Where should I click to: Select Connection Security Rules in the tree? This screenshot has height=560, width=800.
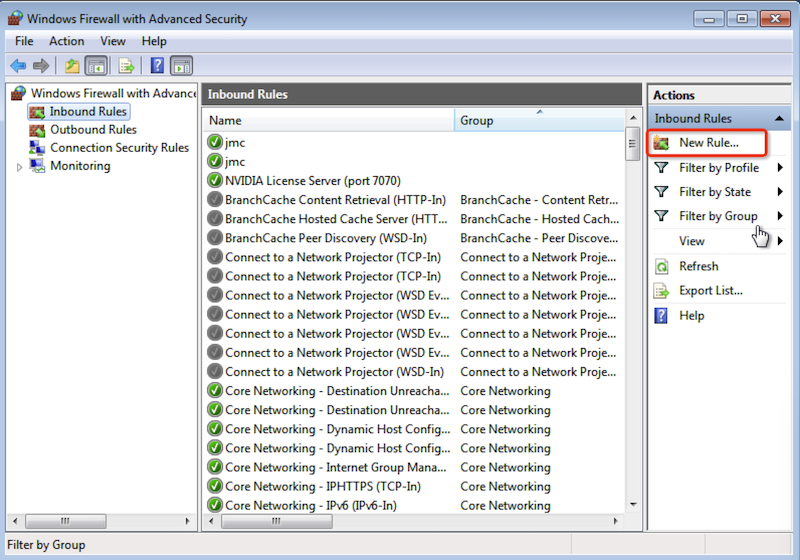pyautogui.click(x=119, y=147)
